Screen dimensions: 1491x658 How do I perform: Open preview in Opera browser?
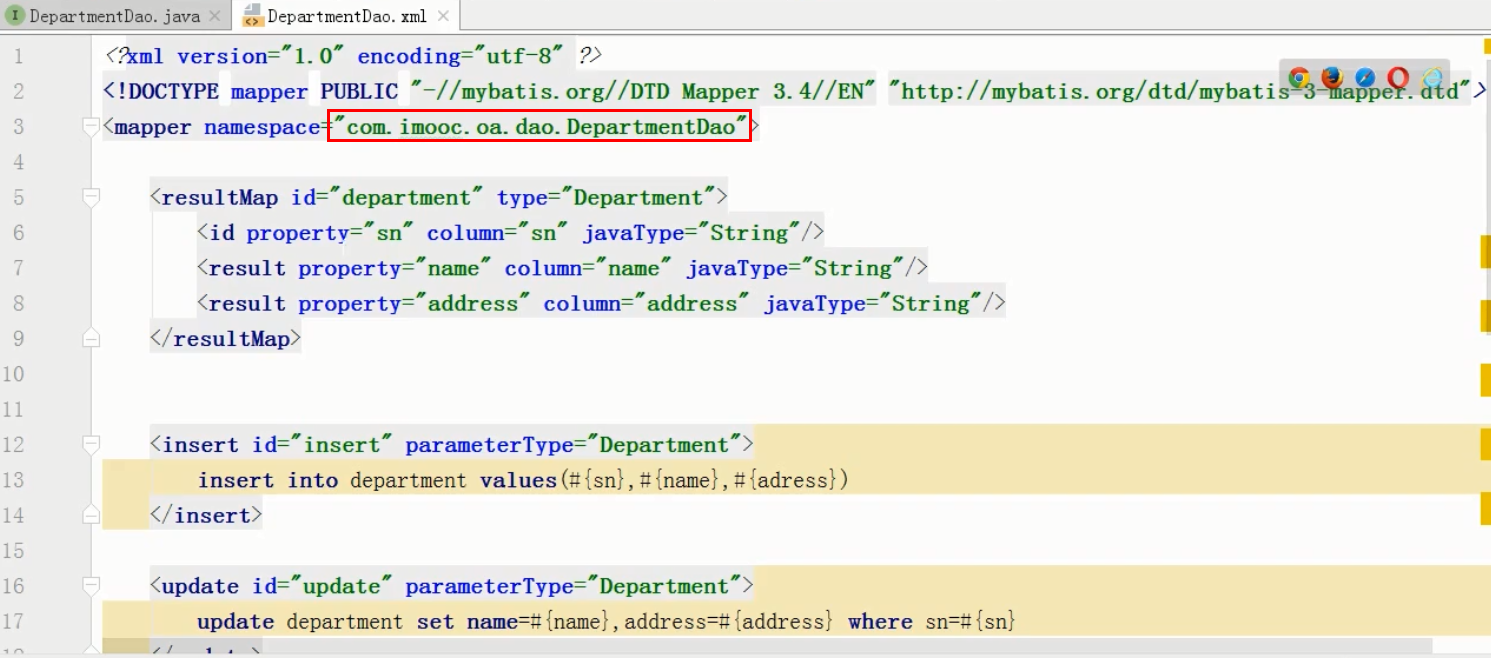pos(1398,78)
